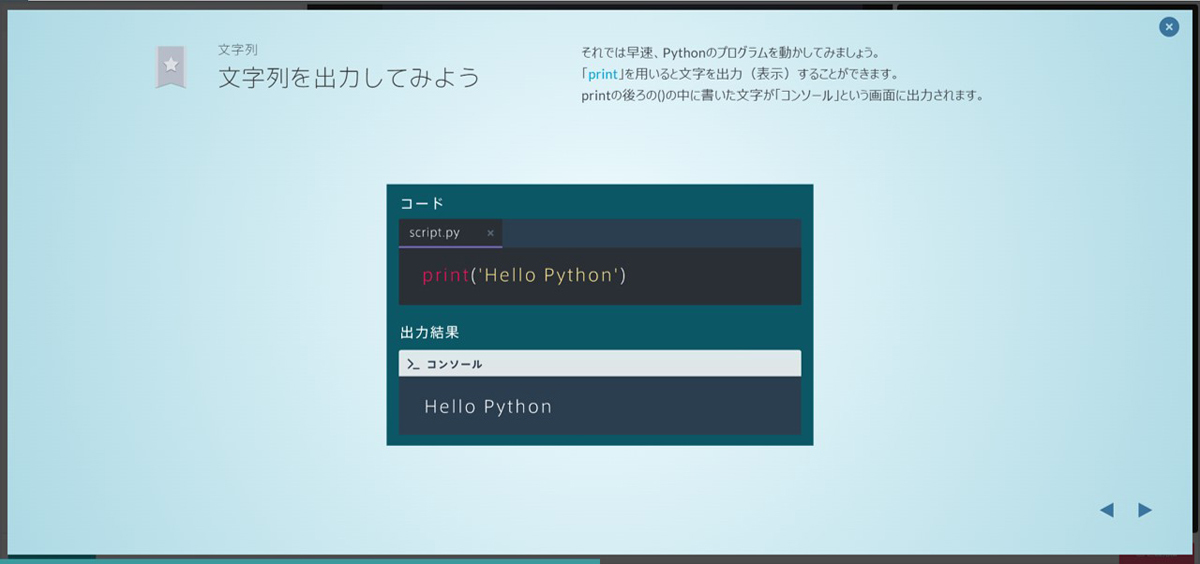
Task: Close the slide overlay with X button
Action: 1169,27
